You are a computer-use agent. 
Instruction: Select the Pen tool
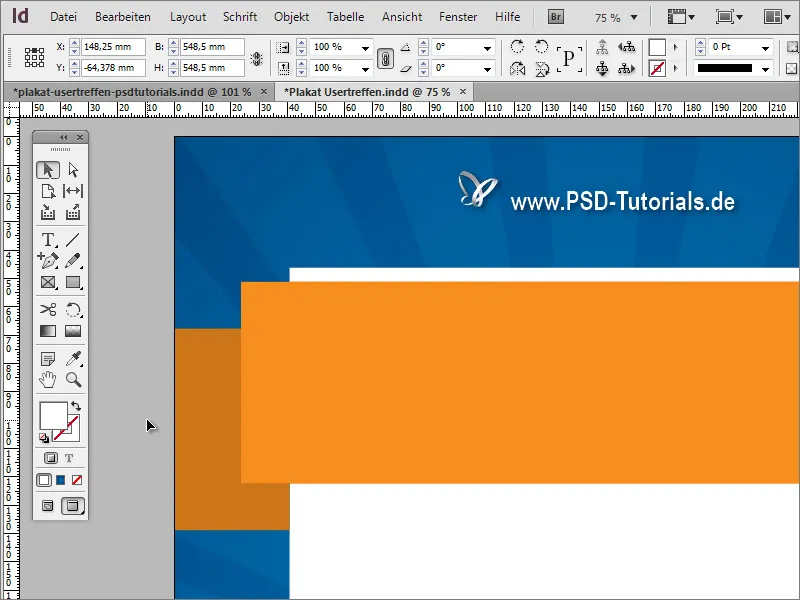(x=48, y=261)
